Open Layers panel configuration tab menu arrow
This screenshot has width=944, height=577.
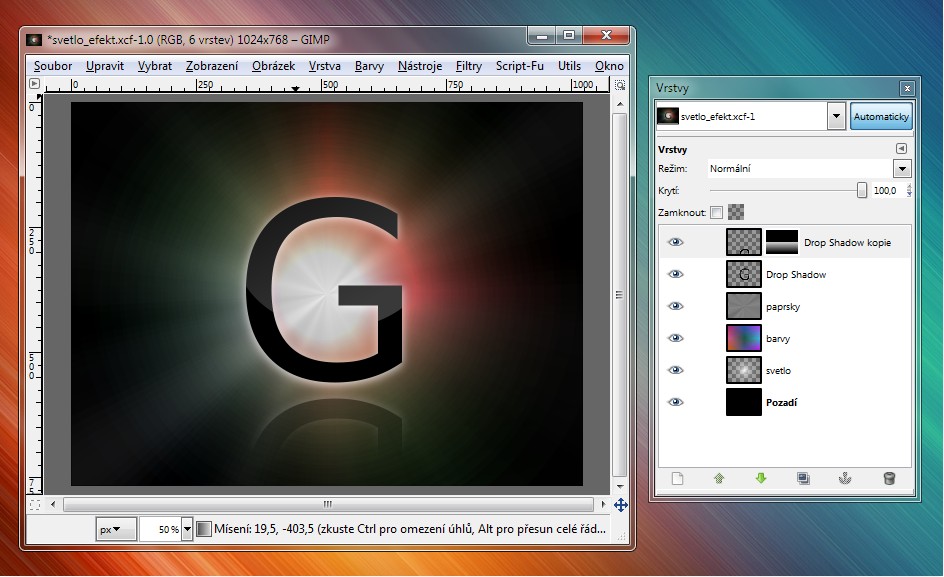click(x=901, y=149)
